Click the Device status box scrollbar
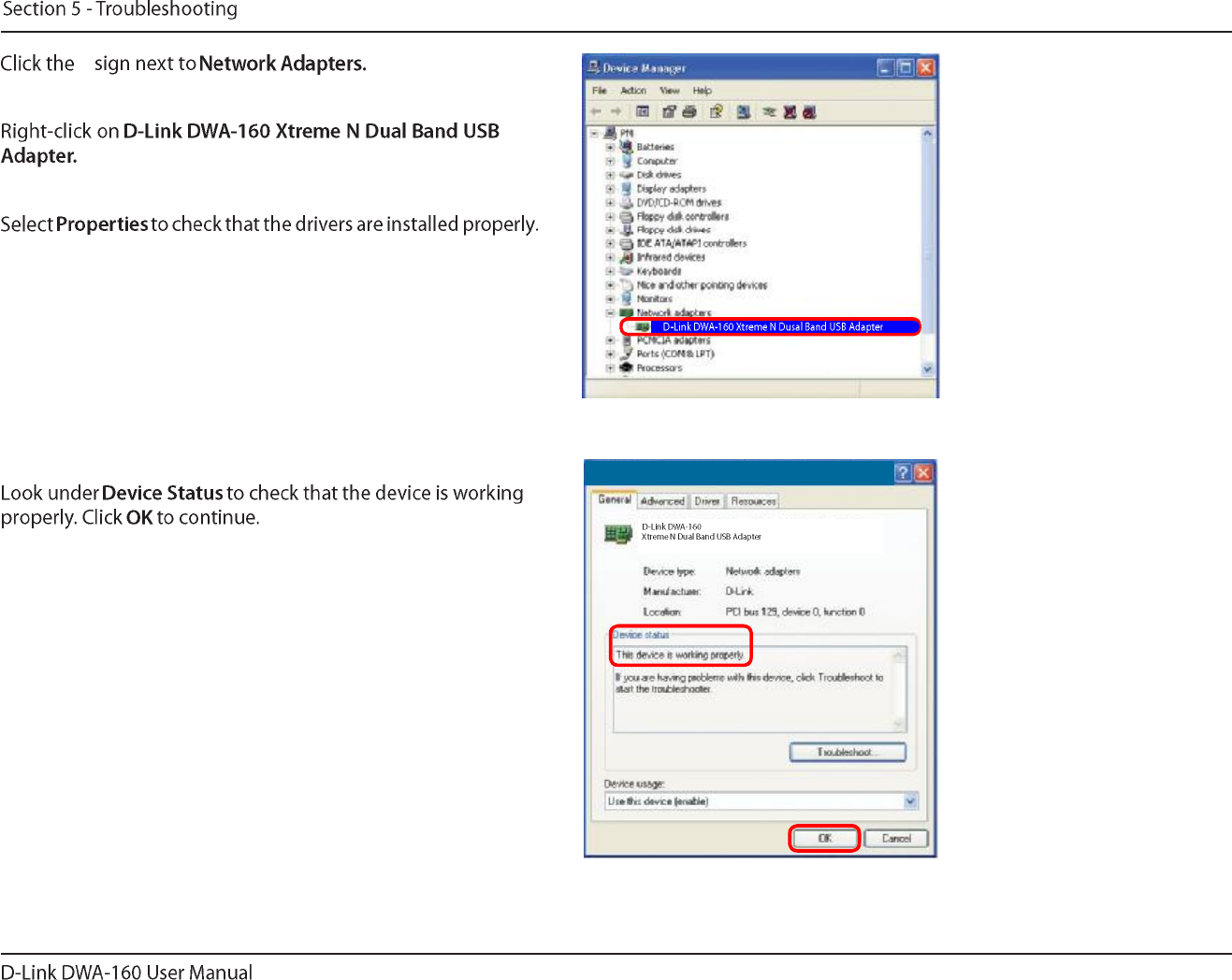 (x=899, y=690)
